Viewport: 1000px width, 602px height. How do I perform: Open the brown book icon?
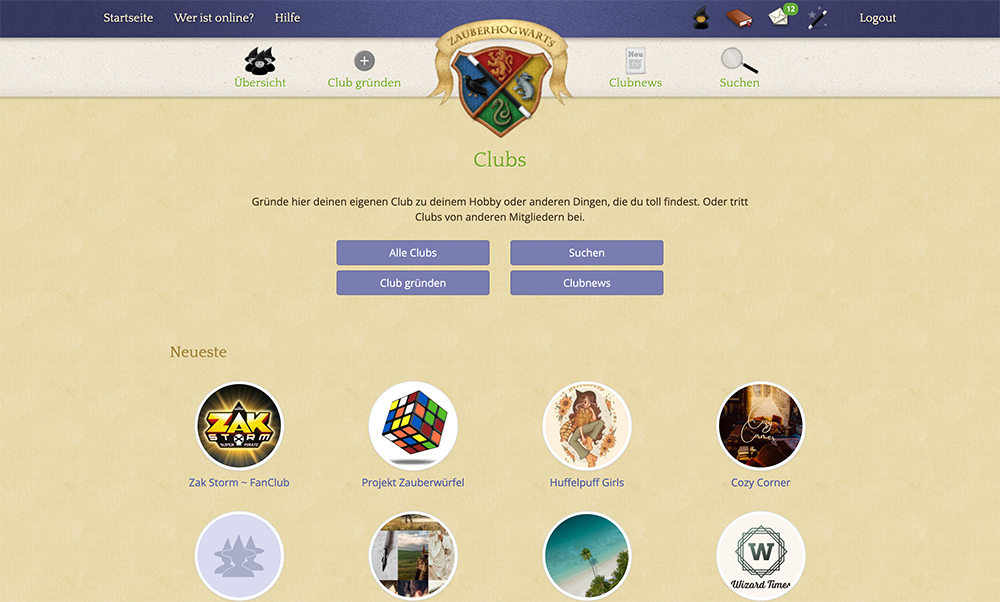point(739,18)
